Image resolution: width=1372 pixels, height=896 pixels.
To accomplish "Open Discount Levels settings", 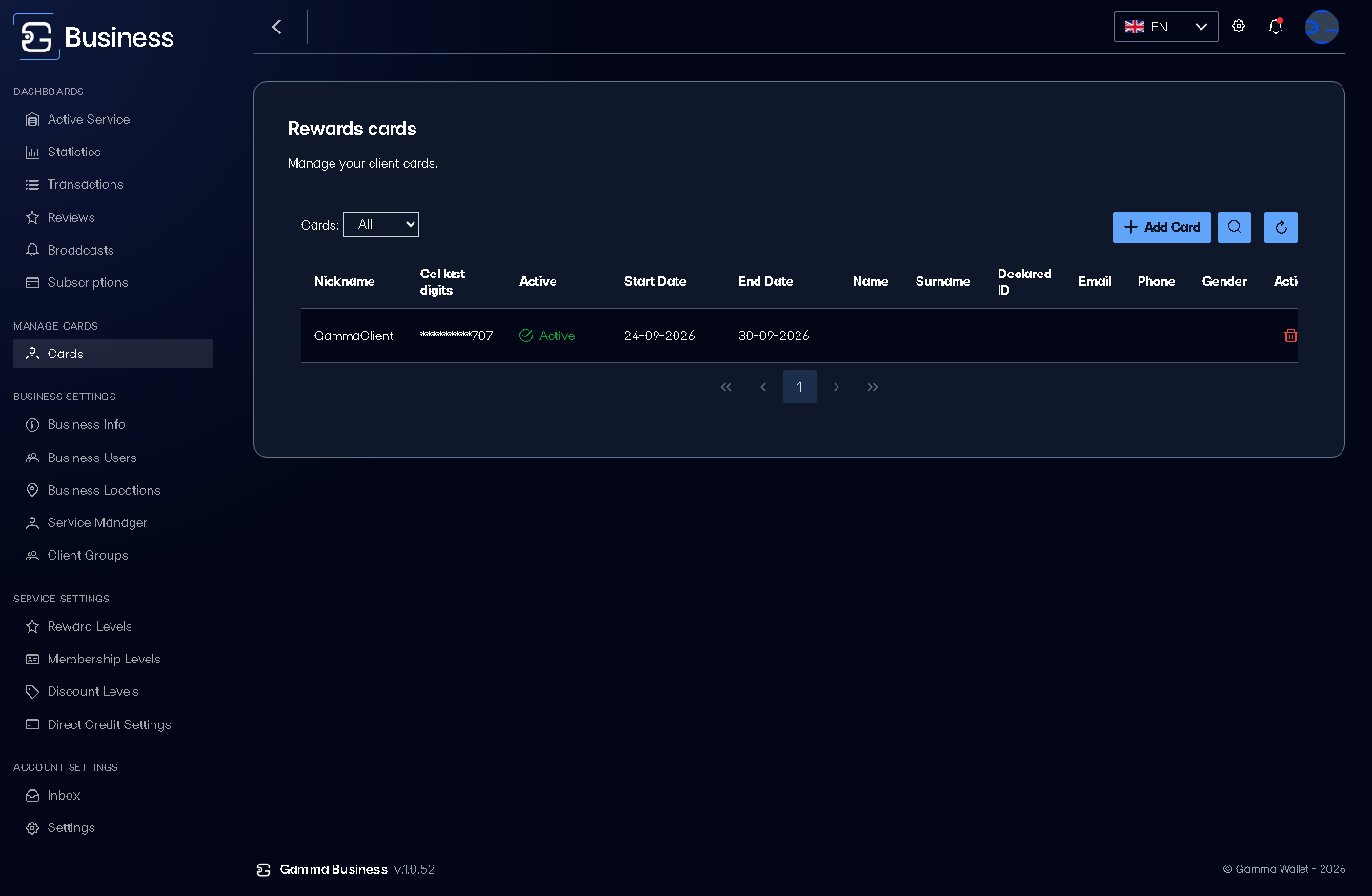I will click(113, 691).
